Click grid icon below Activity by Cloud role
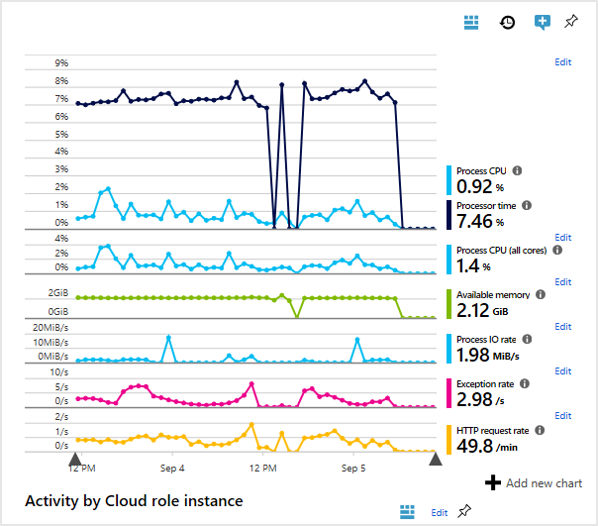The width and height of the screenshot is (598, 526). click(x=407, y=512)
